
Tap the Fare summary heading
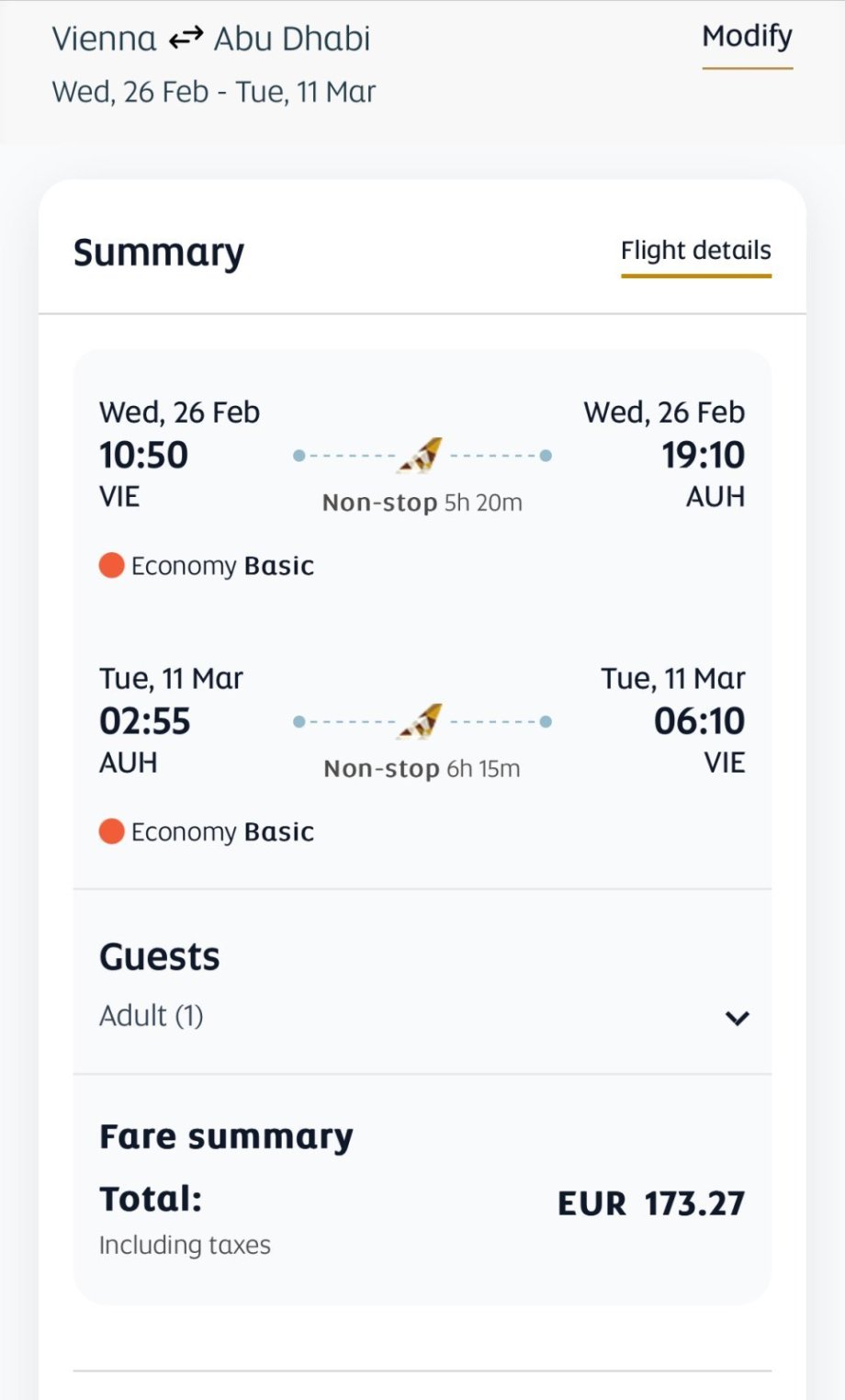(x=226, y=1137)
